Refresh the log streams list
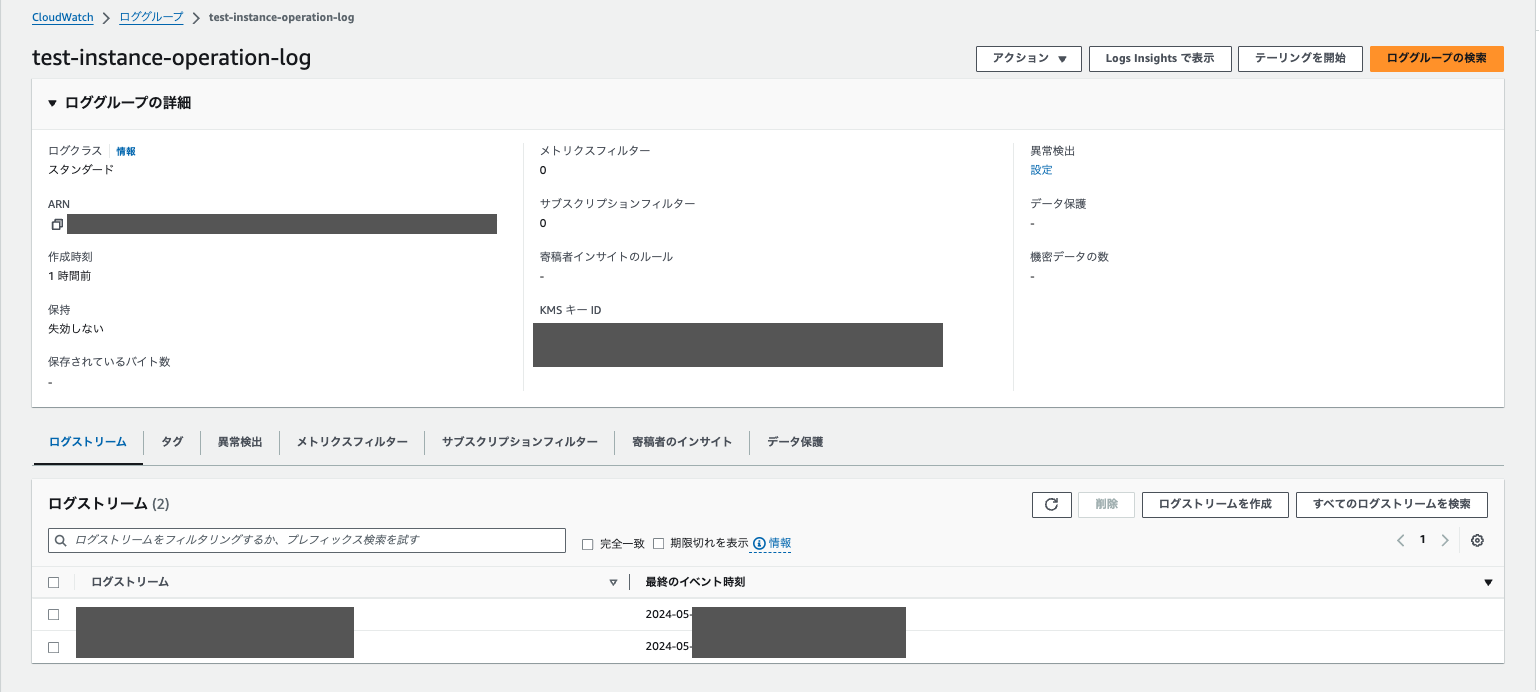The height and width of the screenshot is (692, 1539). click(x=1051, y=504)
